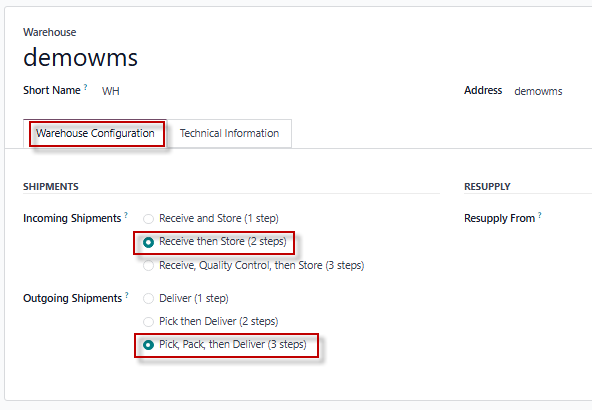Choose Receive, Quality Control, then Store option

[x=148, y=266]
